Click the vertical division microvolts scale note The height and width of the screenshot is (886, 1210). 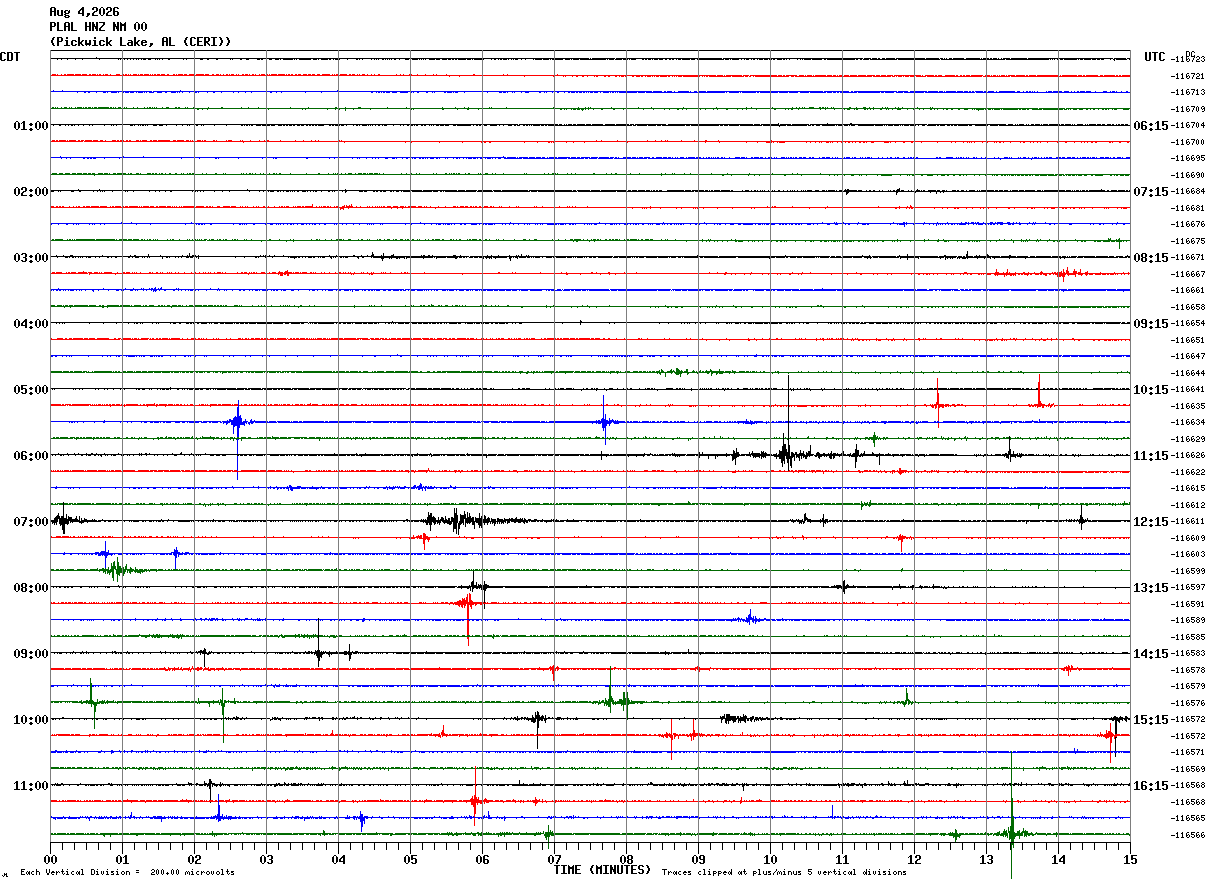[x=128, y=872]
